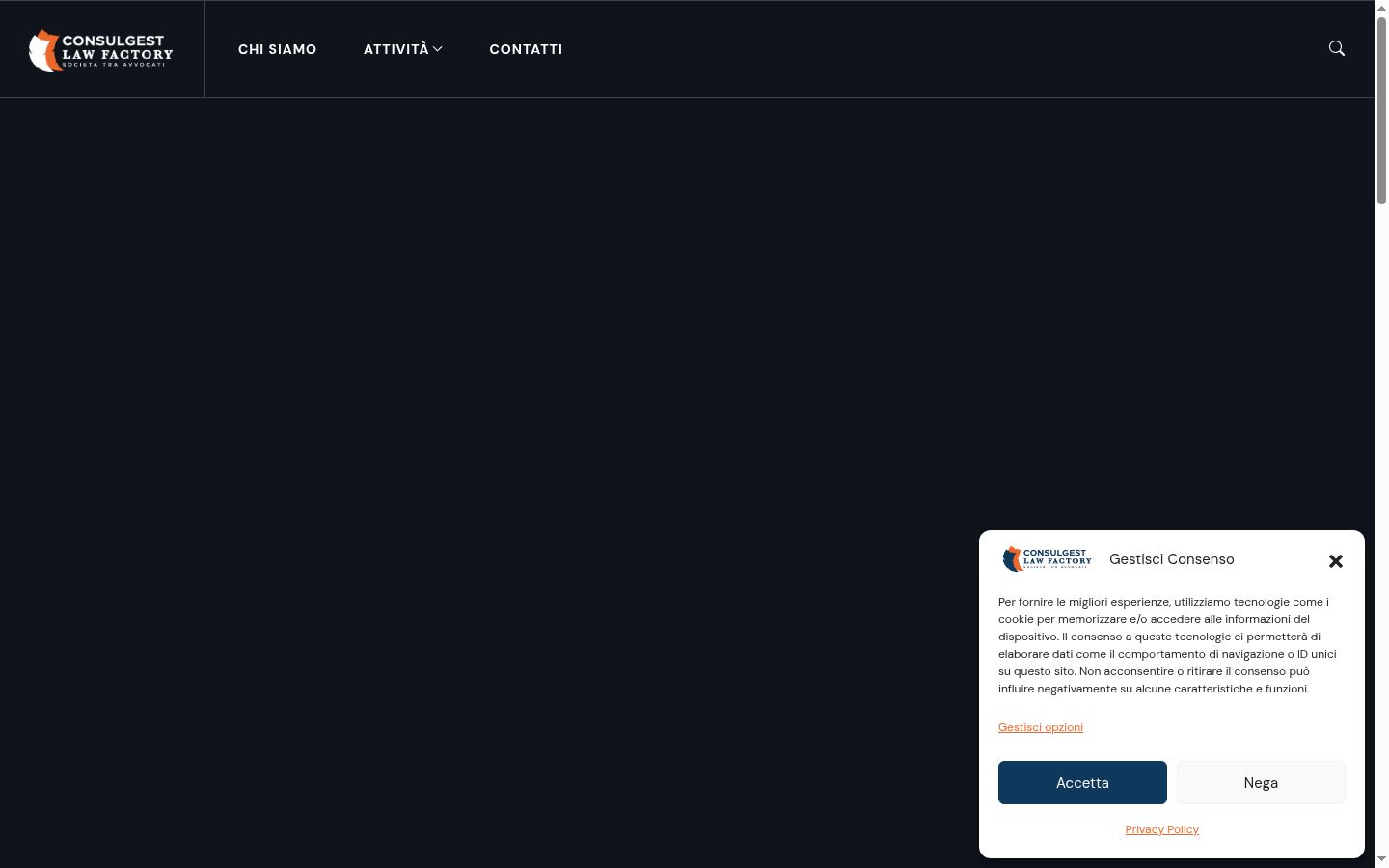Screen dimensions: 1389x868
Task: Open the Gestisci opzioni link
Action: point(1041,727)
